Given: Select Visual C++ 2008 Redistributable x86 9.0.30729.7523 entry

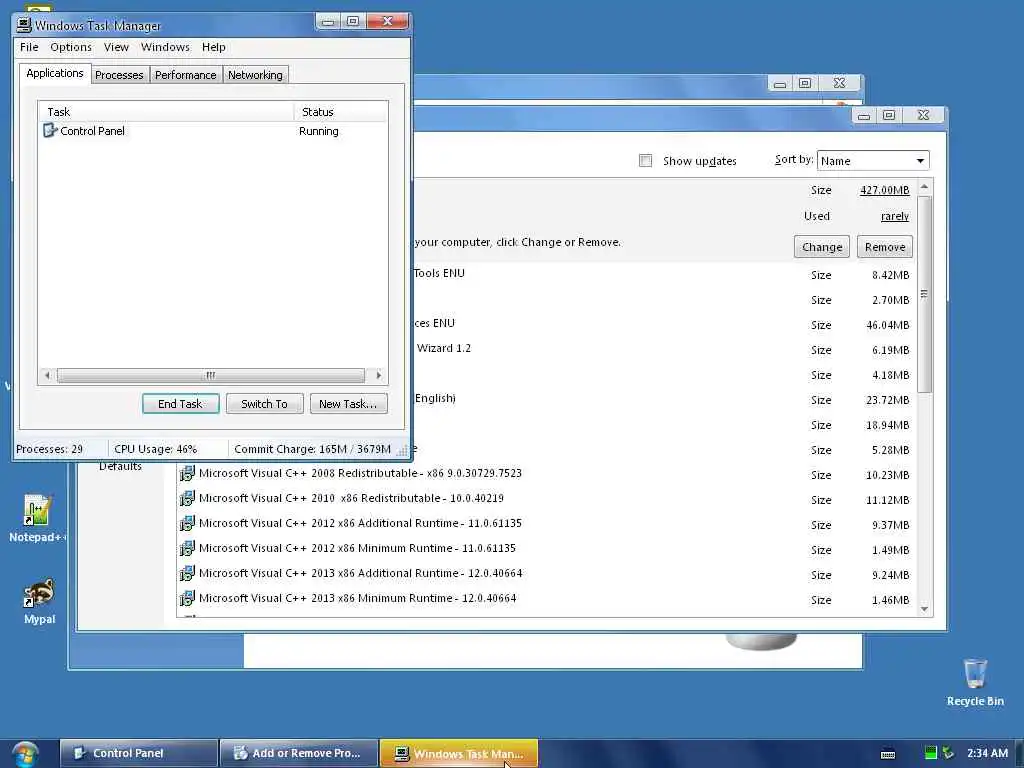Looking at the screenshot, I should (547, 473).
